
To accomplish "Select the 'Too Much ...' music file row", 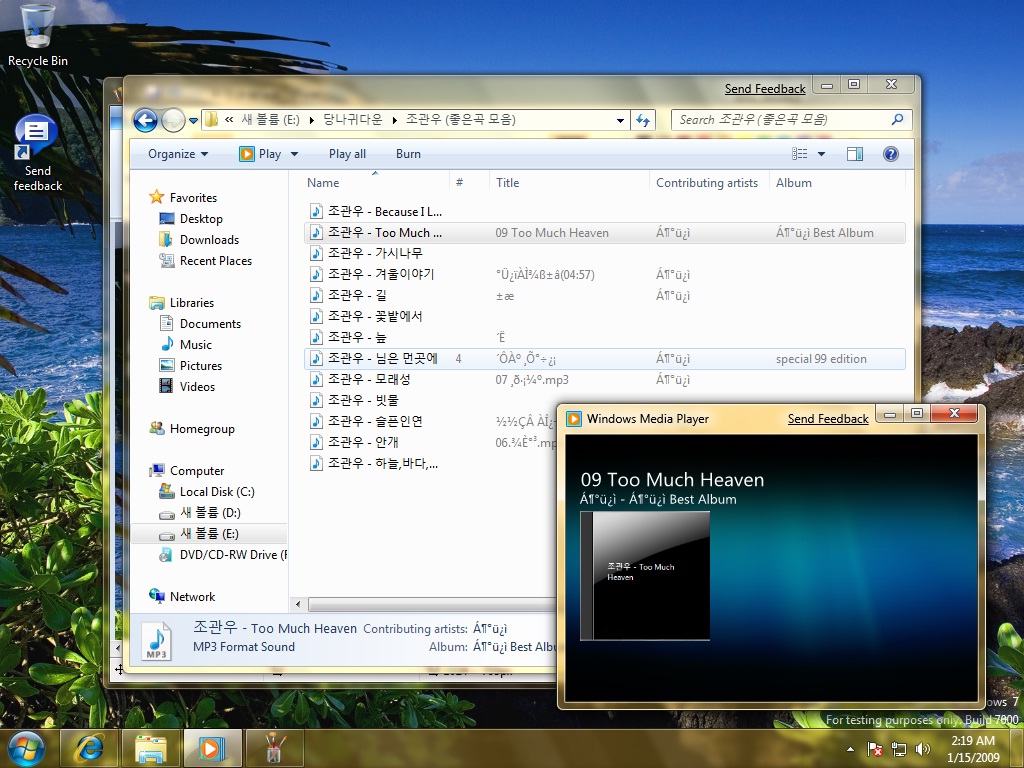I will [605, 232].
